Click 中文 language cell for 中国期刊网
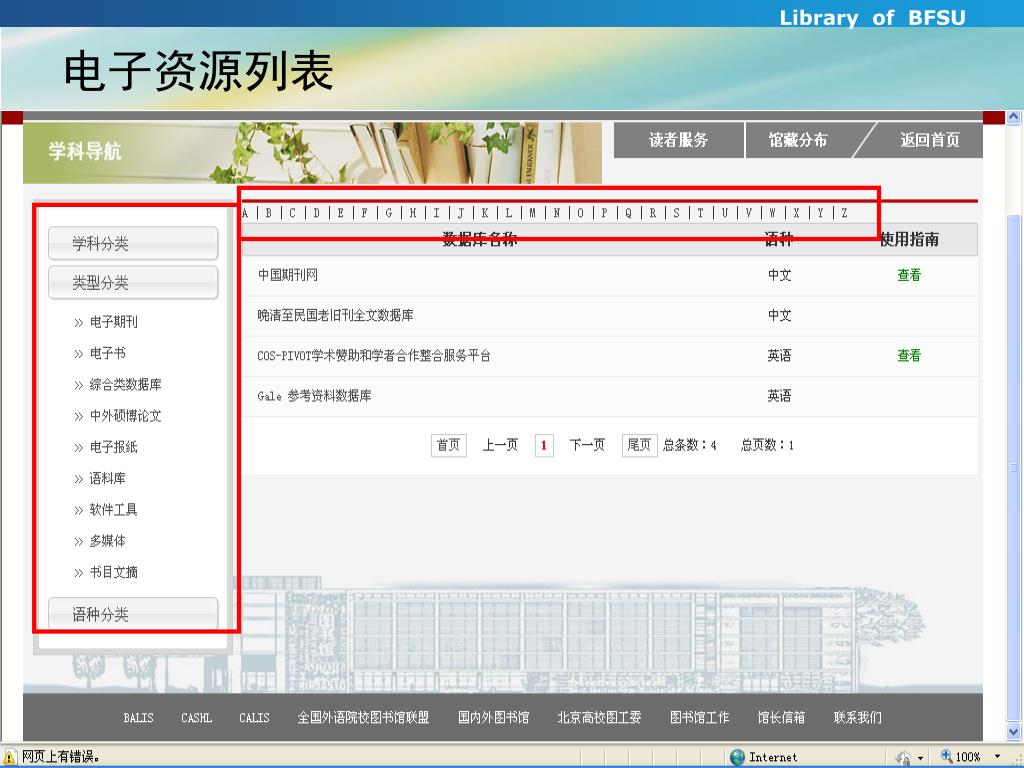The width and height of the screenshot is (1024, 768). 779,275
